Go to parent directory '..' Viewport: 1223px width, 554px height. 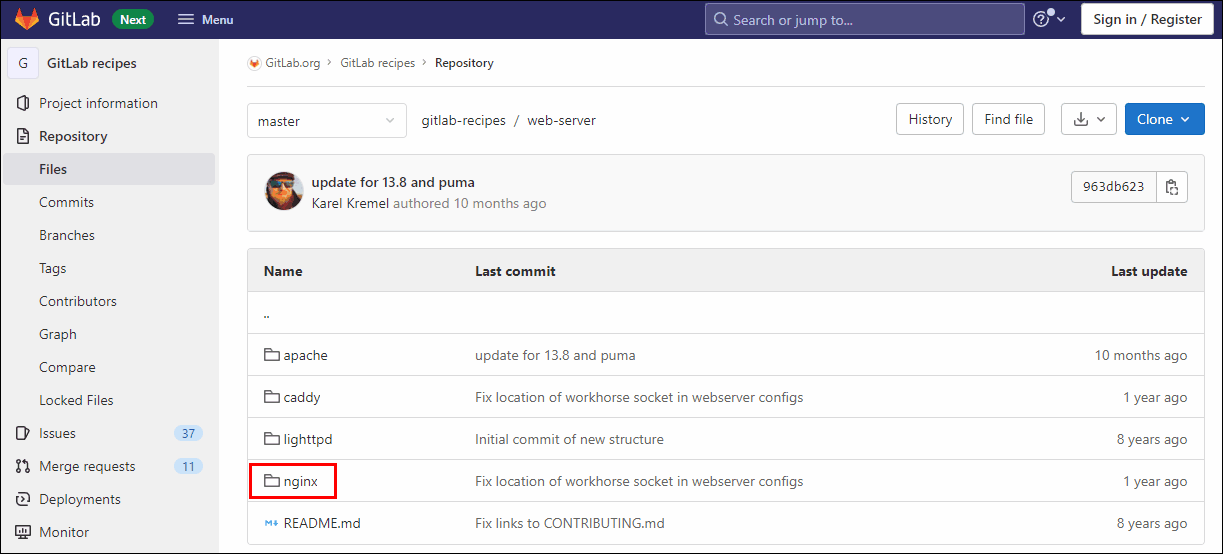coord(267,314)
